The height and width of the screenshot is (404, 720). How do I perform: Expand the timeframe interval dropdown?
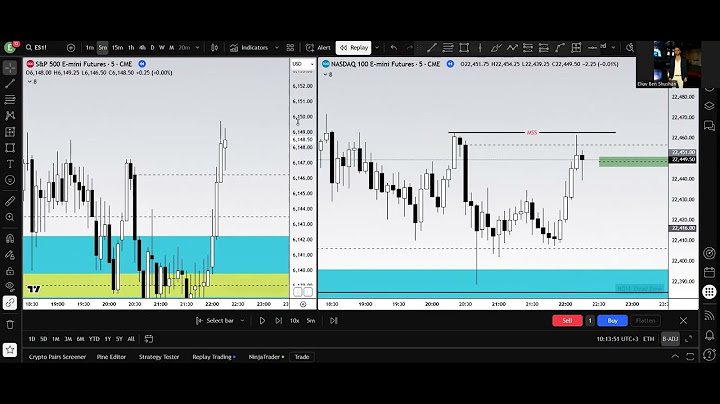(x=197, y=47)
